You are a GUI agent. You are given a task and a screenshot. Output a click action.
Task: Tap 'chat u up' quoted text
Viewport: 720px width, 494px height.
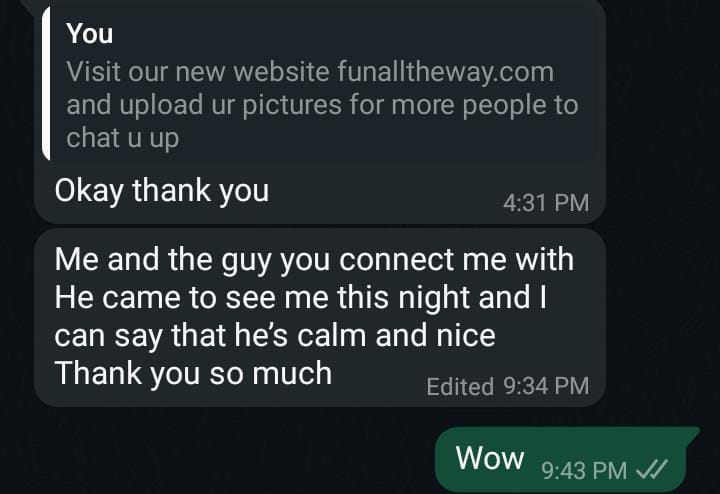pos(123,138)
